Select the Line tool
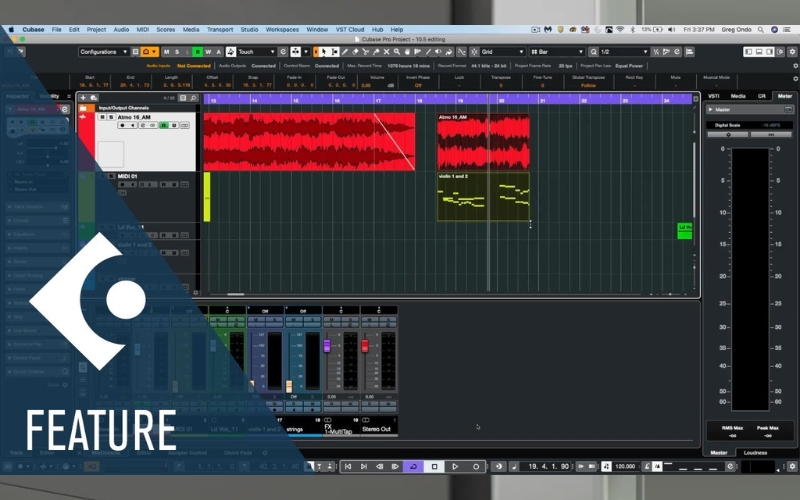The width and height of the screenshot is (800, 500). (428, 52)
